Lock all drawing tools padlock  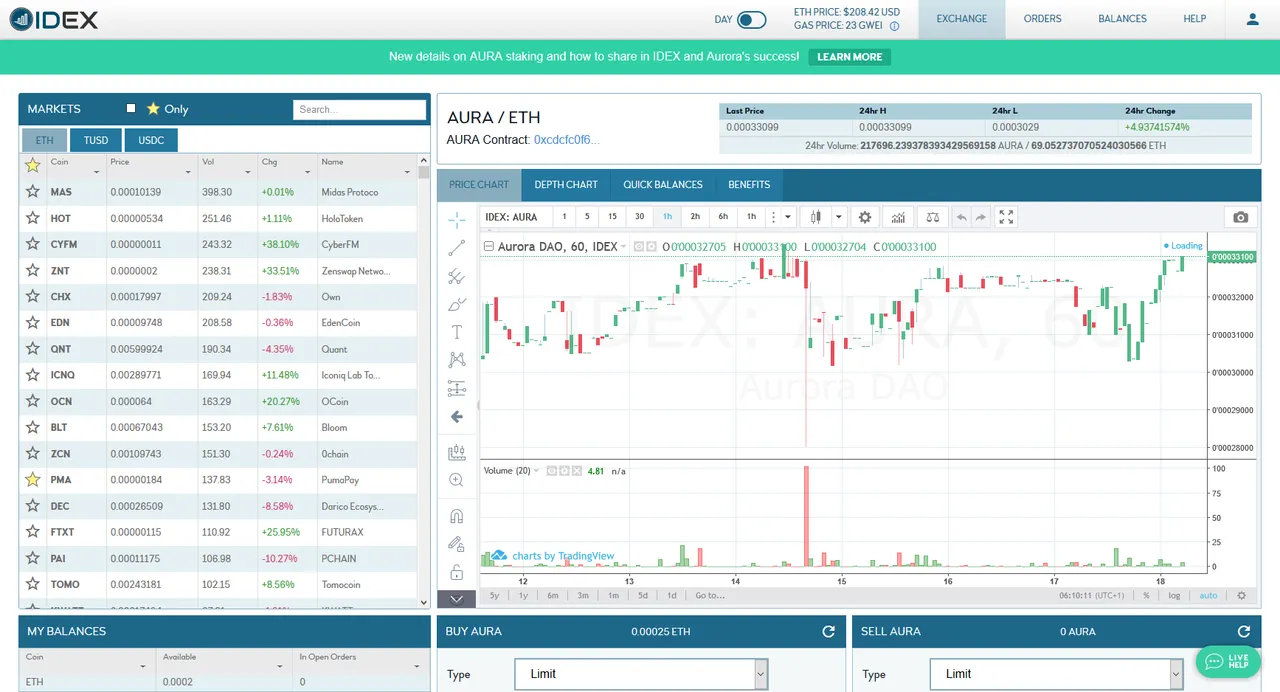click(457, 572)
